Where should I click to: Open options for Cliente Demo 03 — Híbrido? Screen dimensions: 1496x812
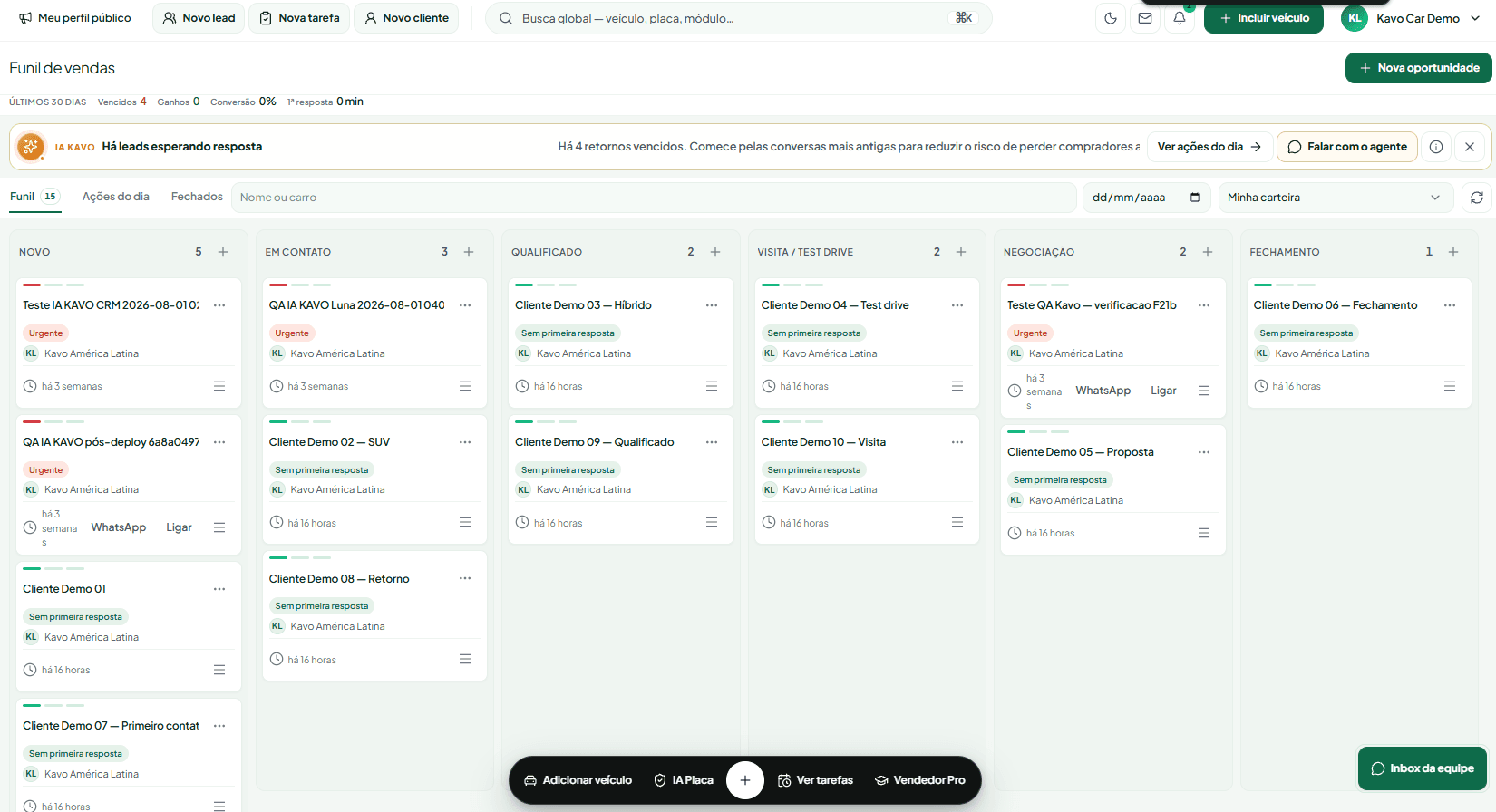tap(712, 305)
